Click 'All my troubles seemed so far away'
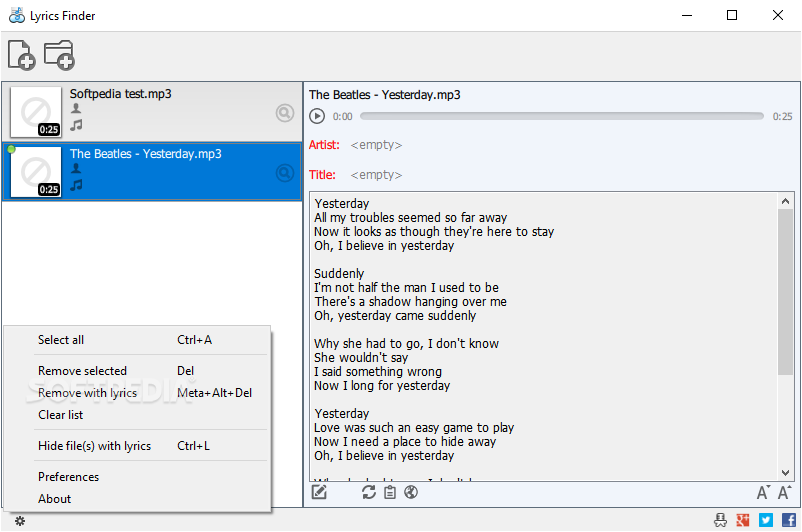 pyautogui.click(x=411, y=217)
